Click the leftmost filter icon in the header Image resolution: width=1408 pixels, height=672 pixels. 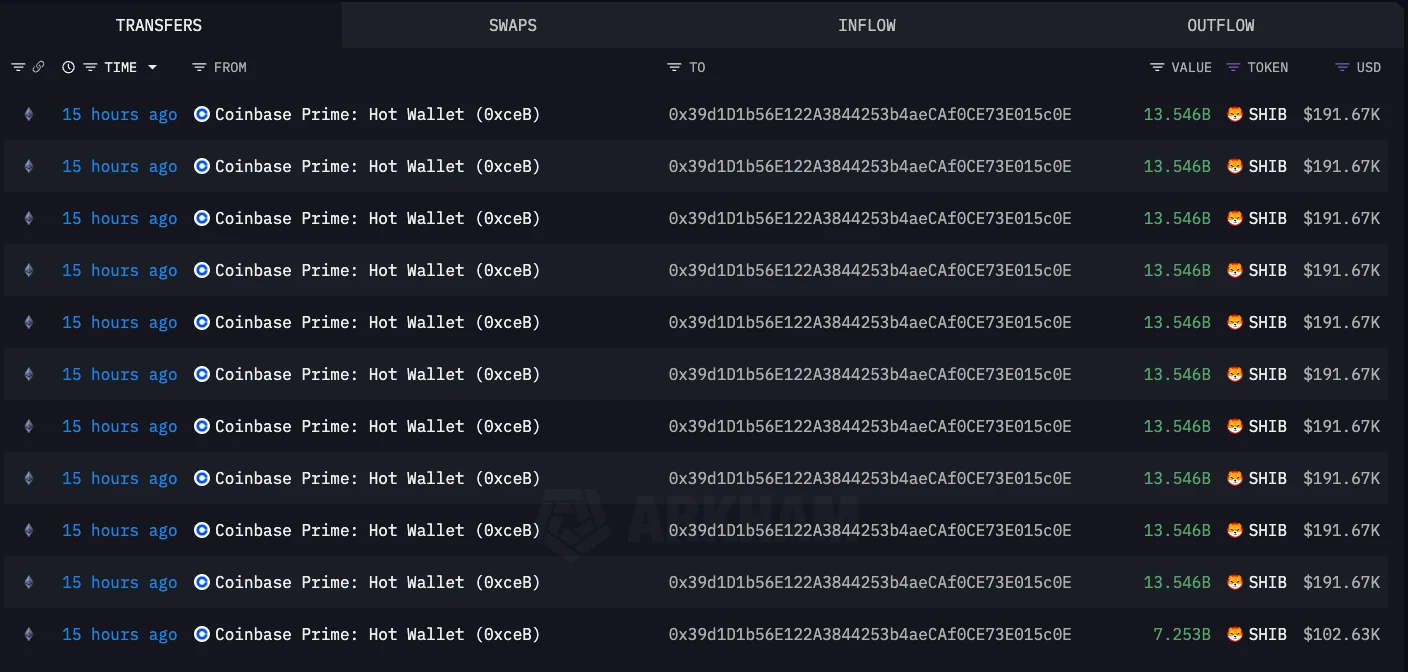[x=18, y=67]
